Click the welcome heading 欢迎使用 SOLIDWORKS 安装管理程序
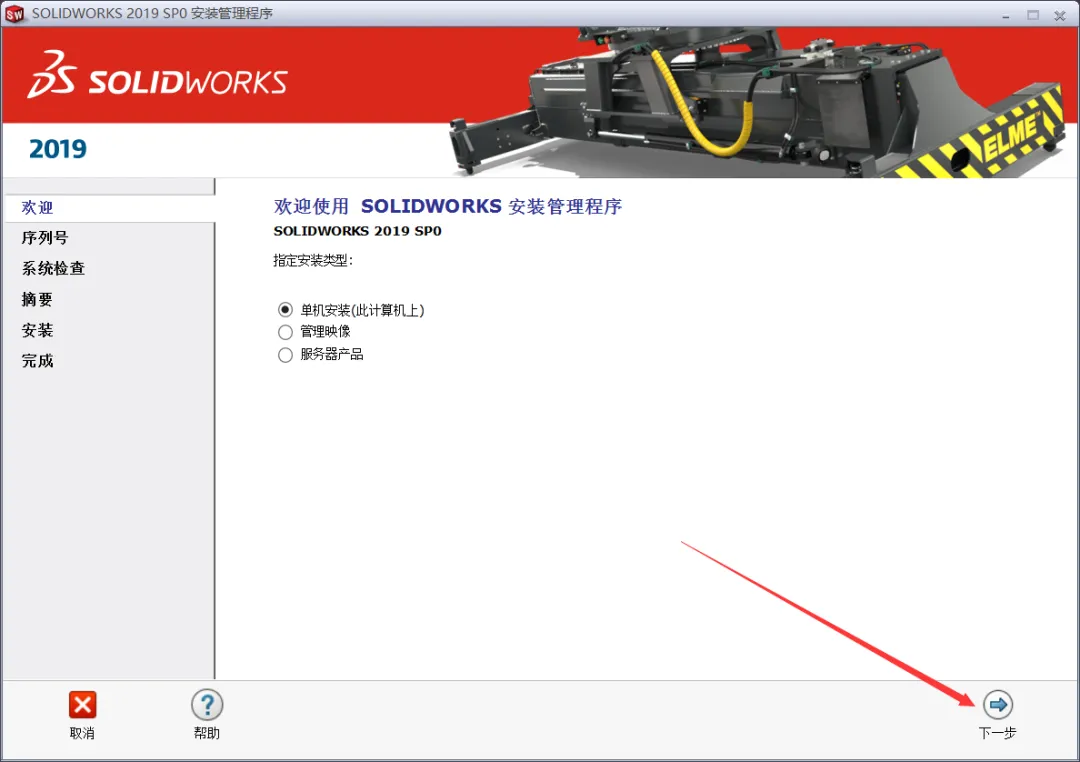Viewport: 1080px width, 762px height. 448,206
